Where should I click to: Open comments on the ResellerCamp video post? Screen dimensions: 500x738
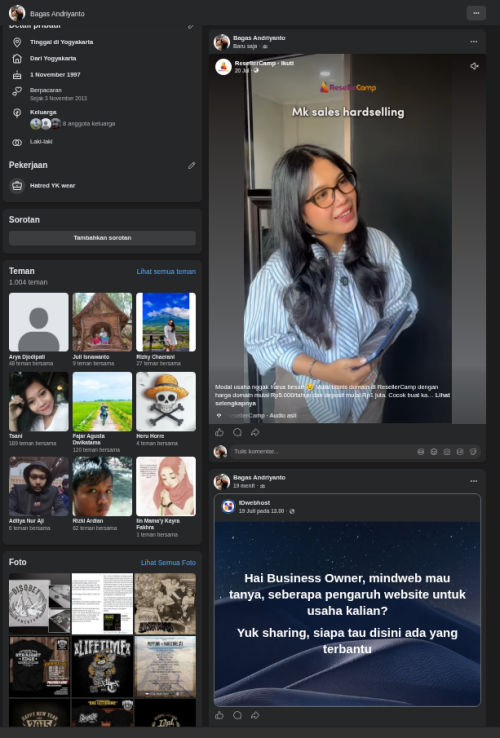[237, 432]
